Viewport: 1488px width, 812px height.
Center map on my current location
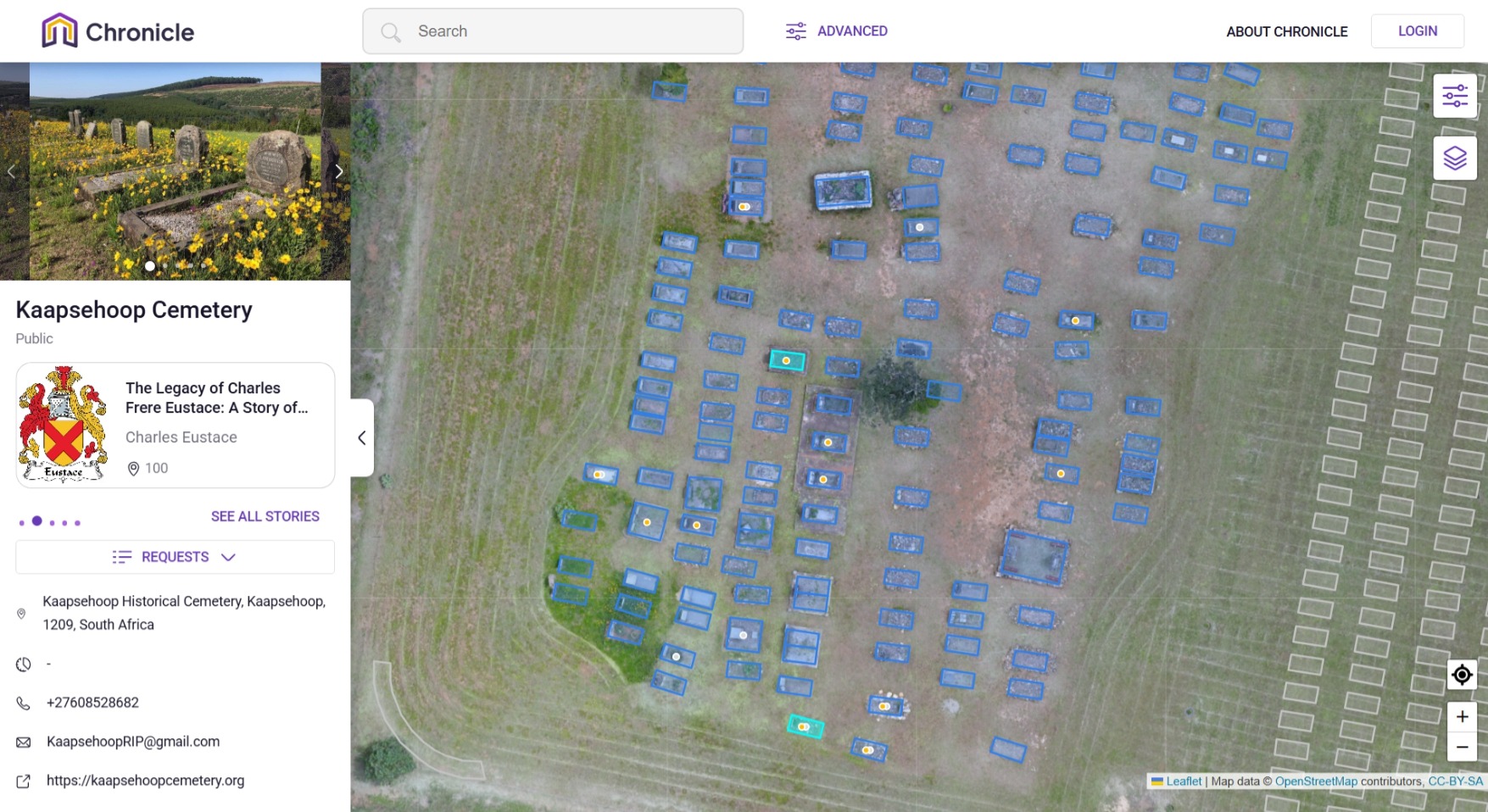click(x=1462, y=675)
